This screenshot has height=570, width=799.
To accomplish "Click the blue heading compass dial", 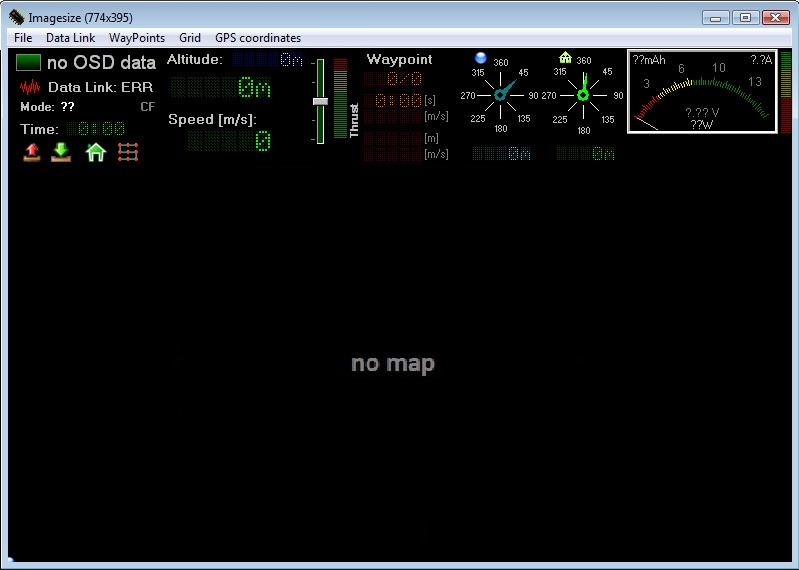I will click(501, 96).
